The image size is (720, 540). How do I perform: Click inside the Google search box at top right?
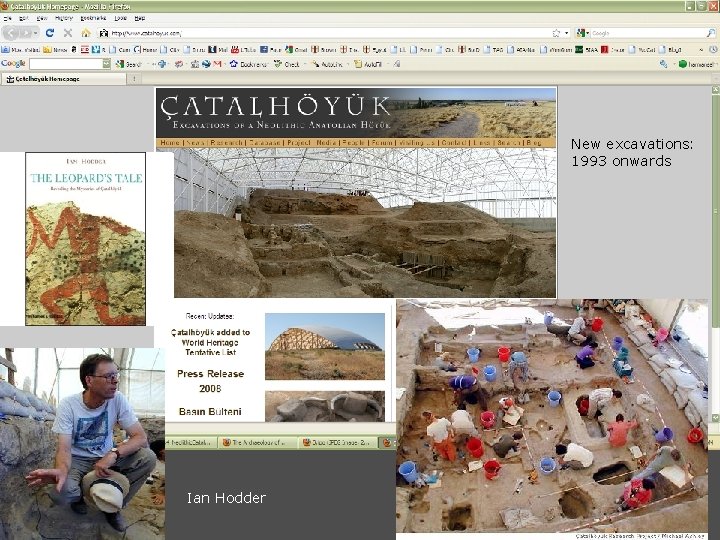pyautogui.click(x=647, y=33)
